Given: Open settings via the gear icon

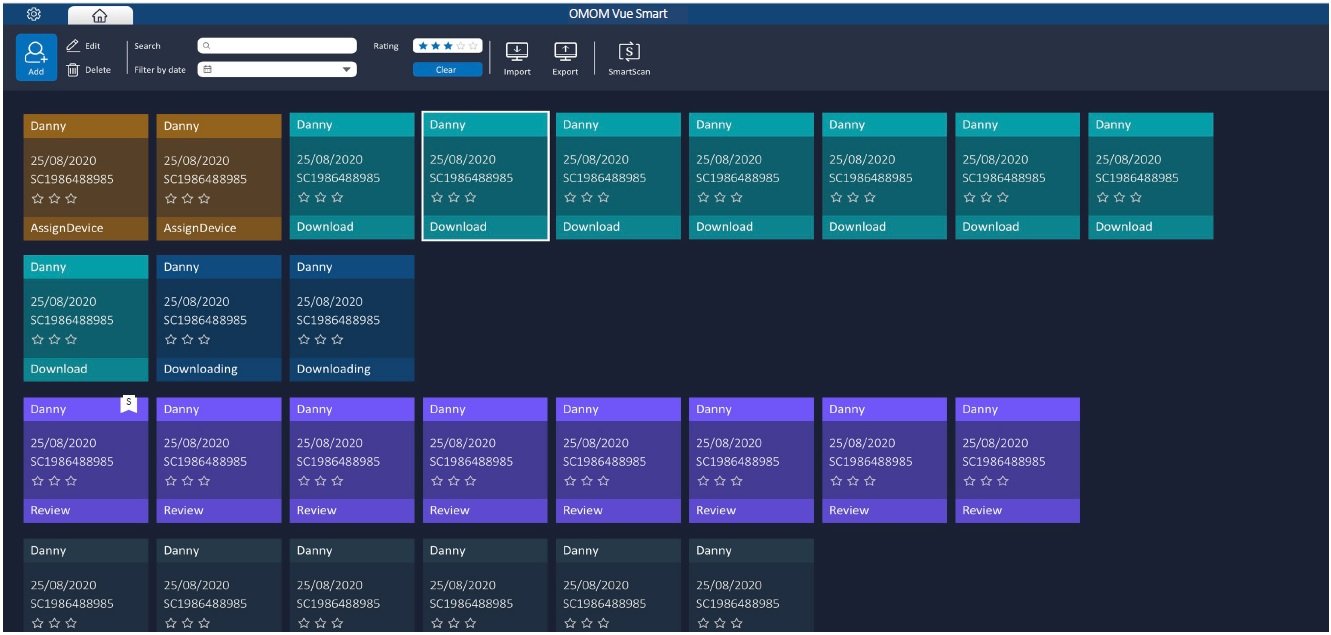Looking at the screenshot, I should click(33, 14).
